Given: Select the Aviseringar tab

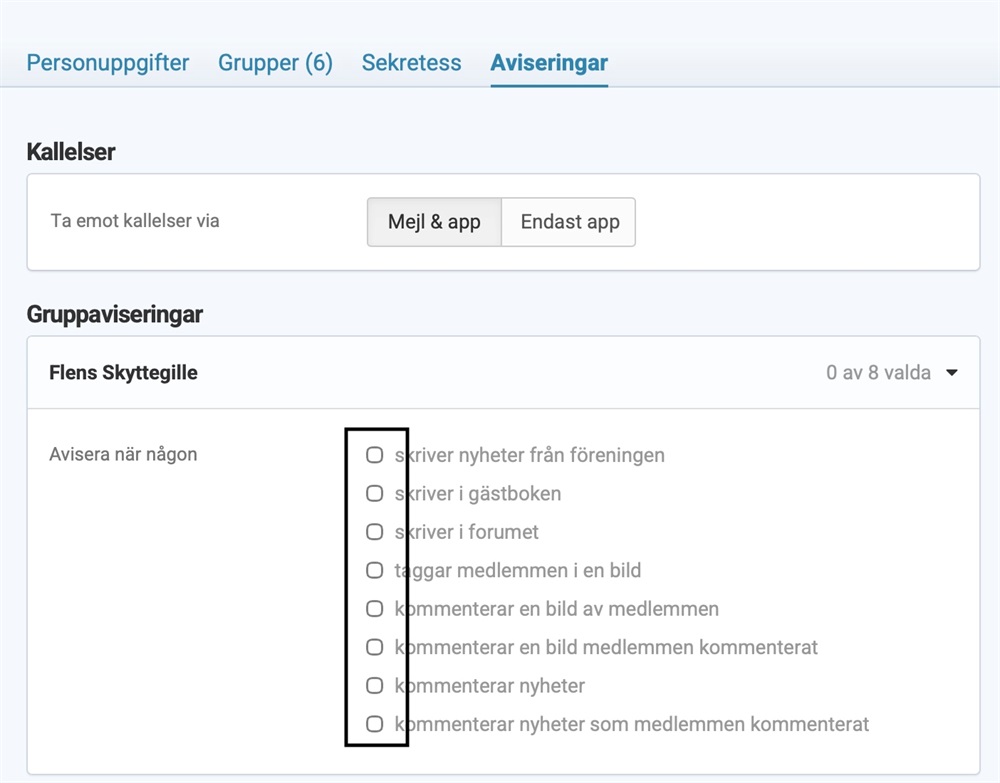Looking at the screenshot, I should pyautogui.click(x=549, y=62).
